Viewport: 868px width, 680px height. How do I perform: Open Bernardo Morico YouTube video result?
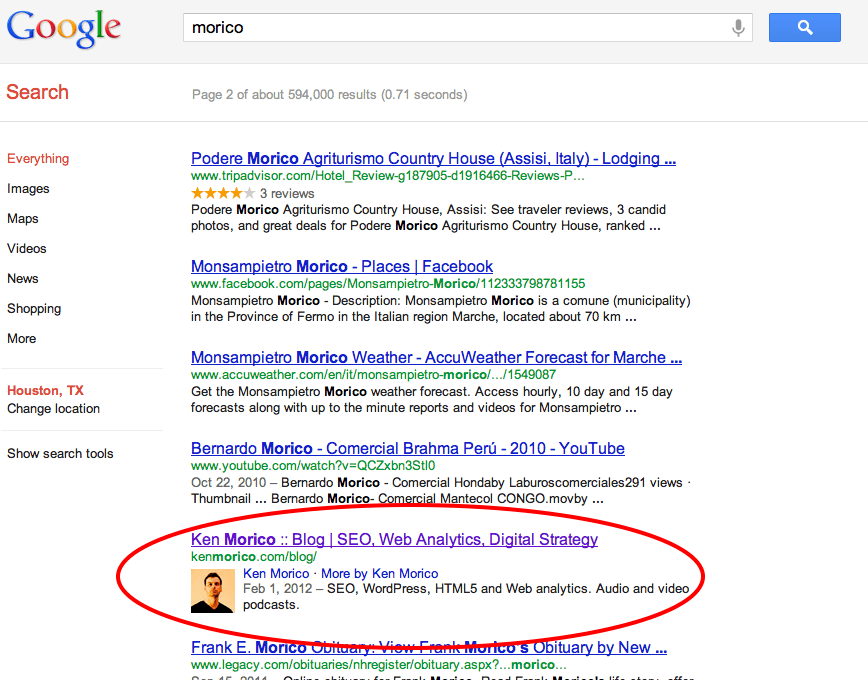coord(407,449)
